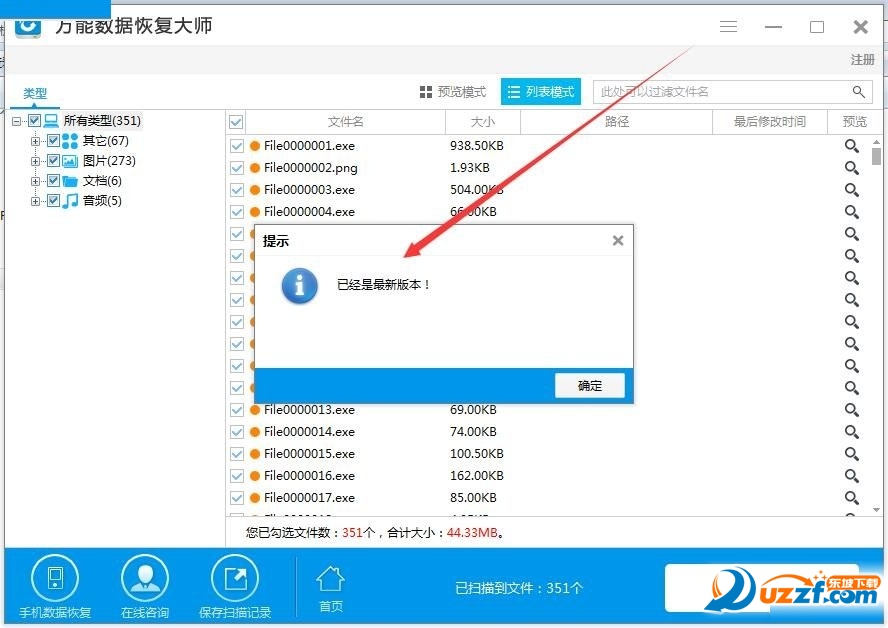Click the info icon inside the 提示 dialog
This screenshot has width=888, height=628.
(299, 286)
